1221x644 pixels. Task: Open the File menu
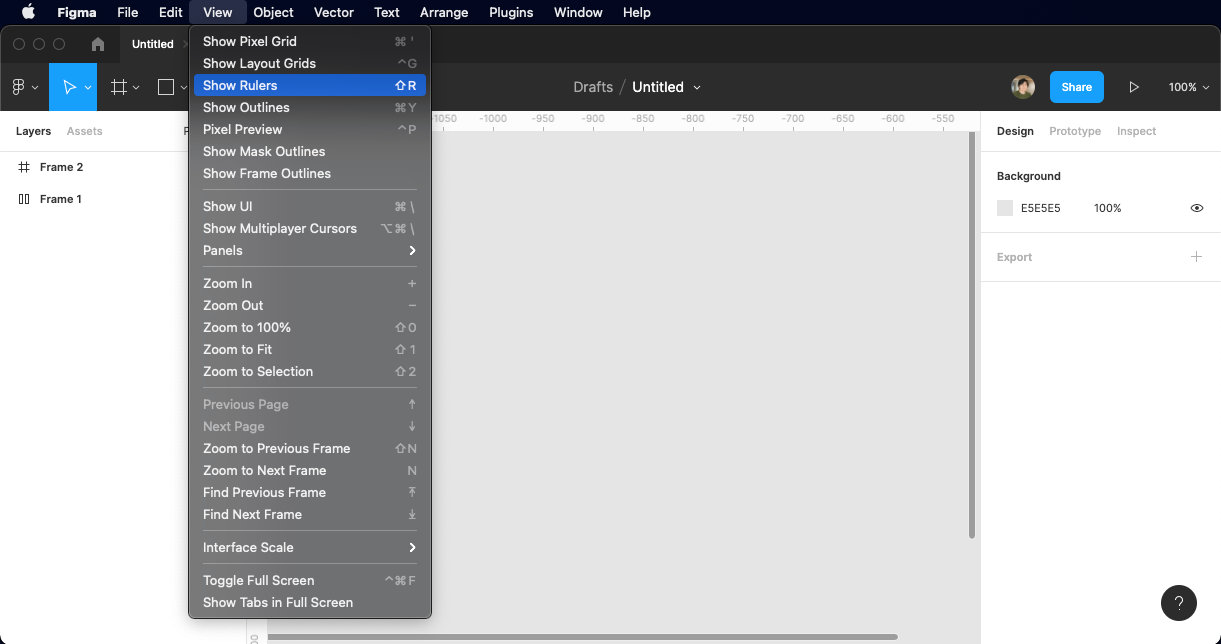(127, 12)
